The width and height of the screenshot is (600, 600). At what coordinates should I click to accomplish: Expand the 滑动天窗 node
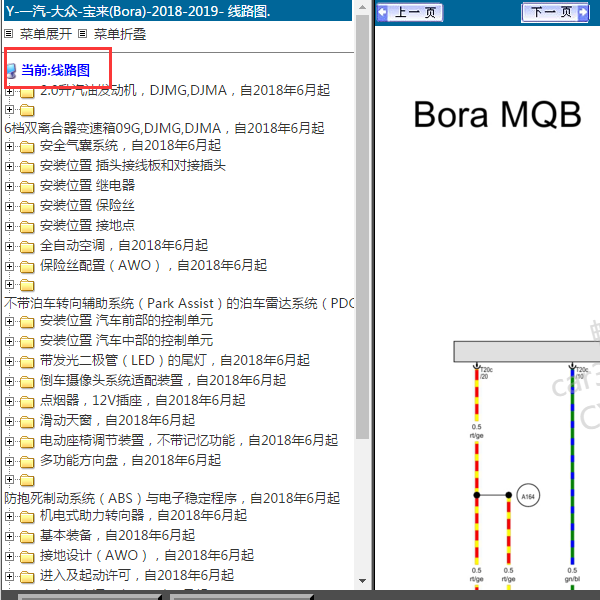coord(9,421)
